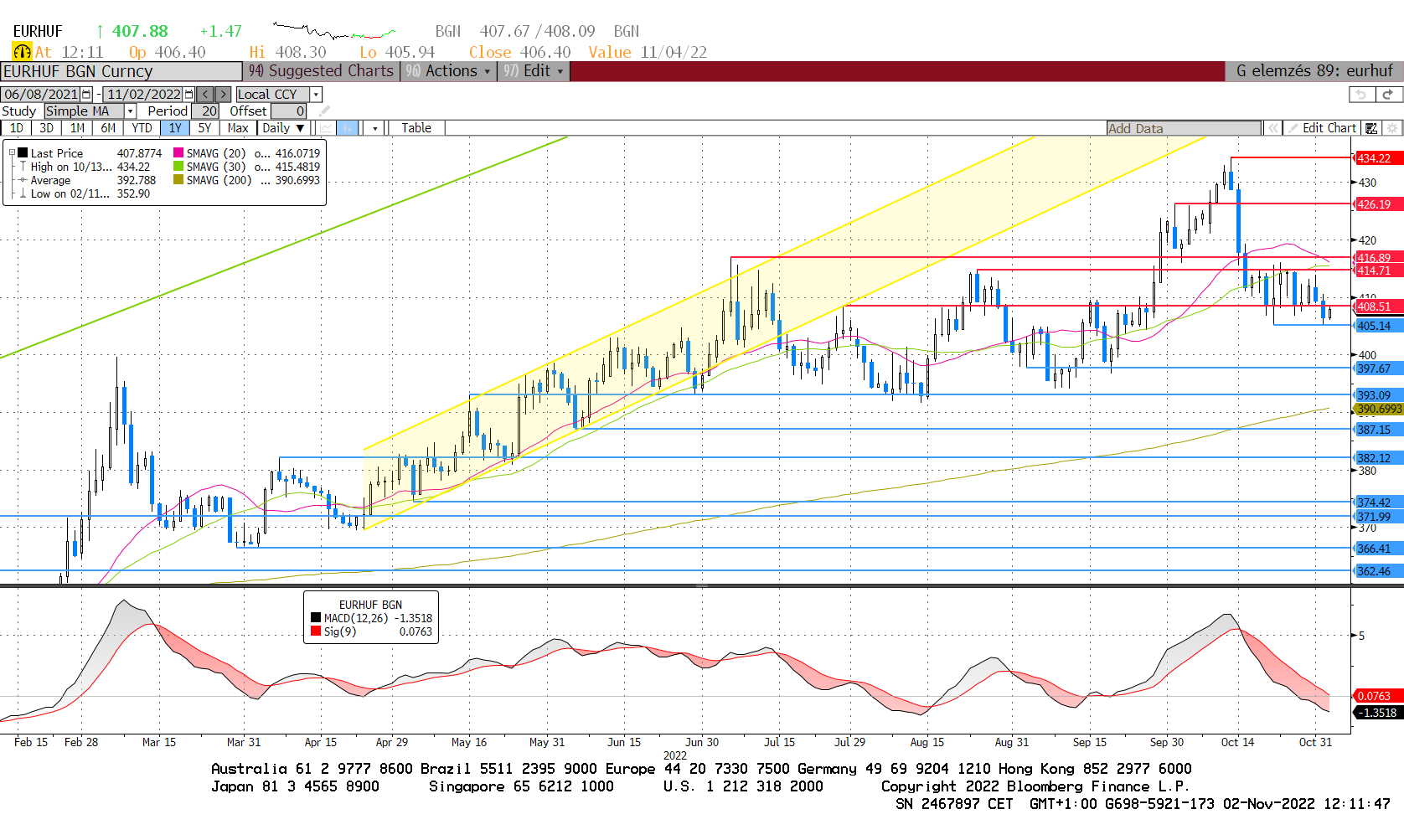Open the start date calendar picker
Screen dimensions: 1404x840
coord(86,95)
